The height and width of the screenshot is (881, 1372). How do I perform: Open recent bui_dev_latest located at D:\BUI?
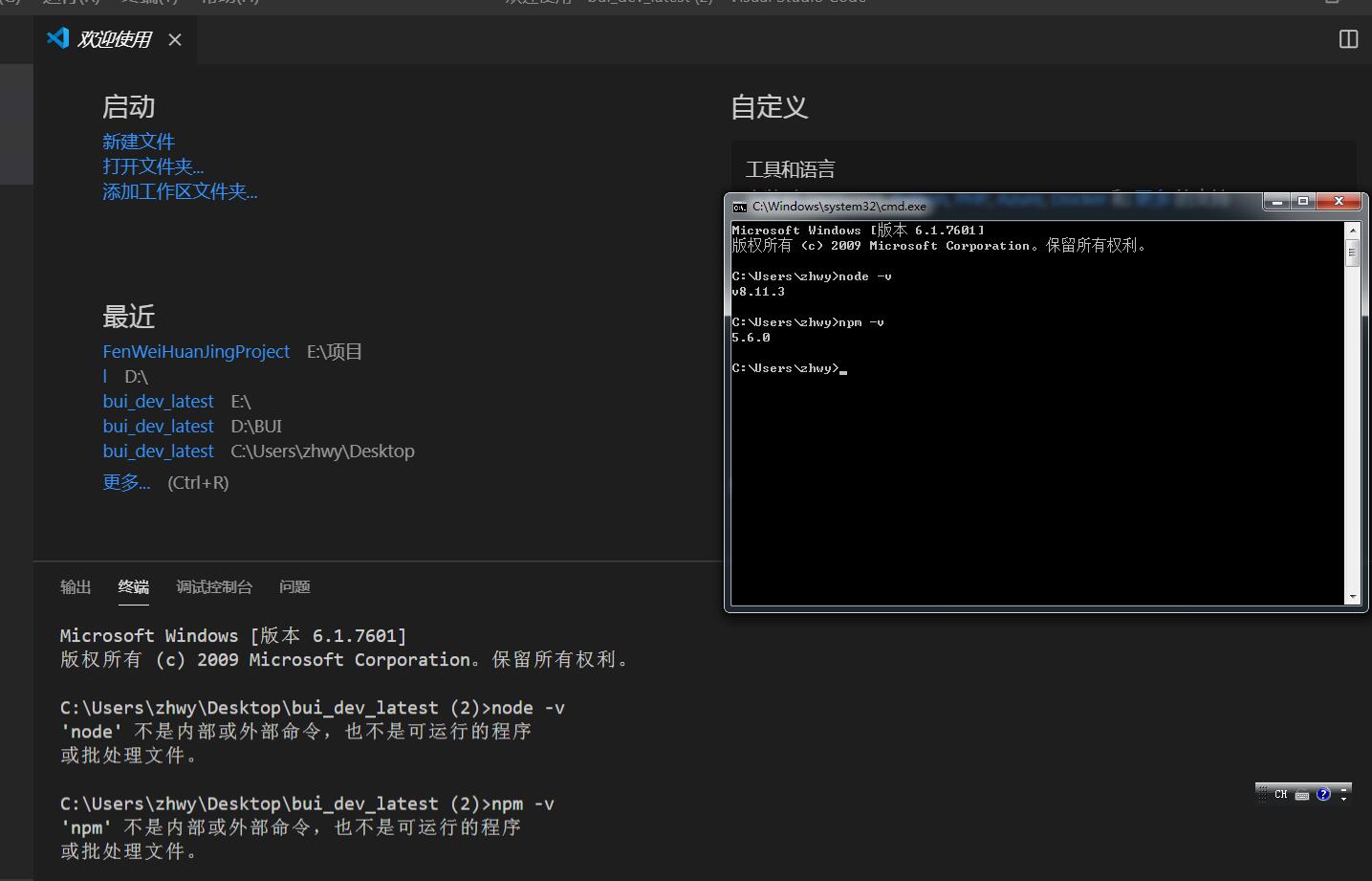coord(159,427)
